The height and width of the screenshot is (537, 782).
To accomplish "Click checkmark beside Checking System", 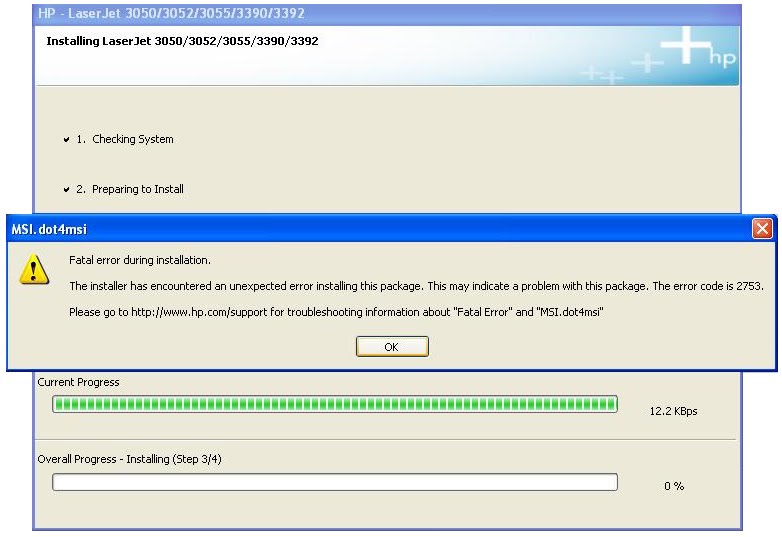I will point(66,140).
